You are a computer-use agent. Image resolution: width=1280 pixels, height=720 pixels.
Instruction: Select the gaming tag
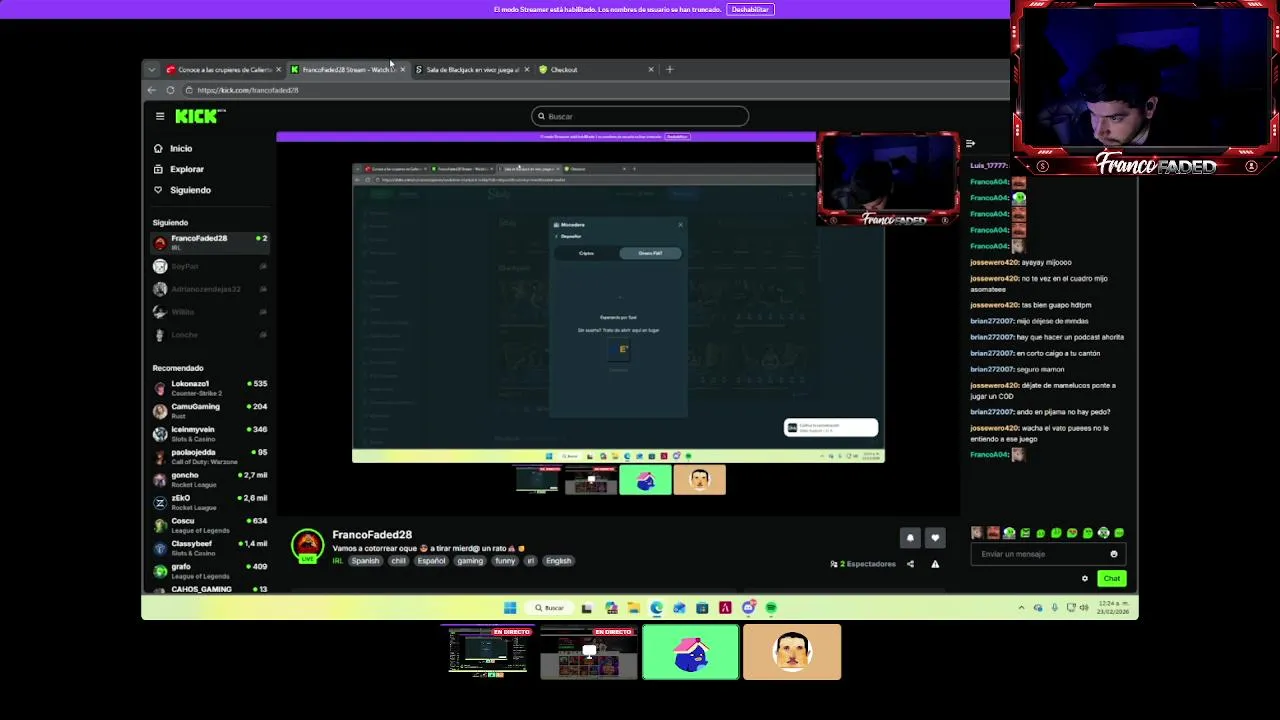[470, 561]
